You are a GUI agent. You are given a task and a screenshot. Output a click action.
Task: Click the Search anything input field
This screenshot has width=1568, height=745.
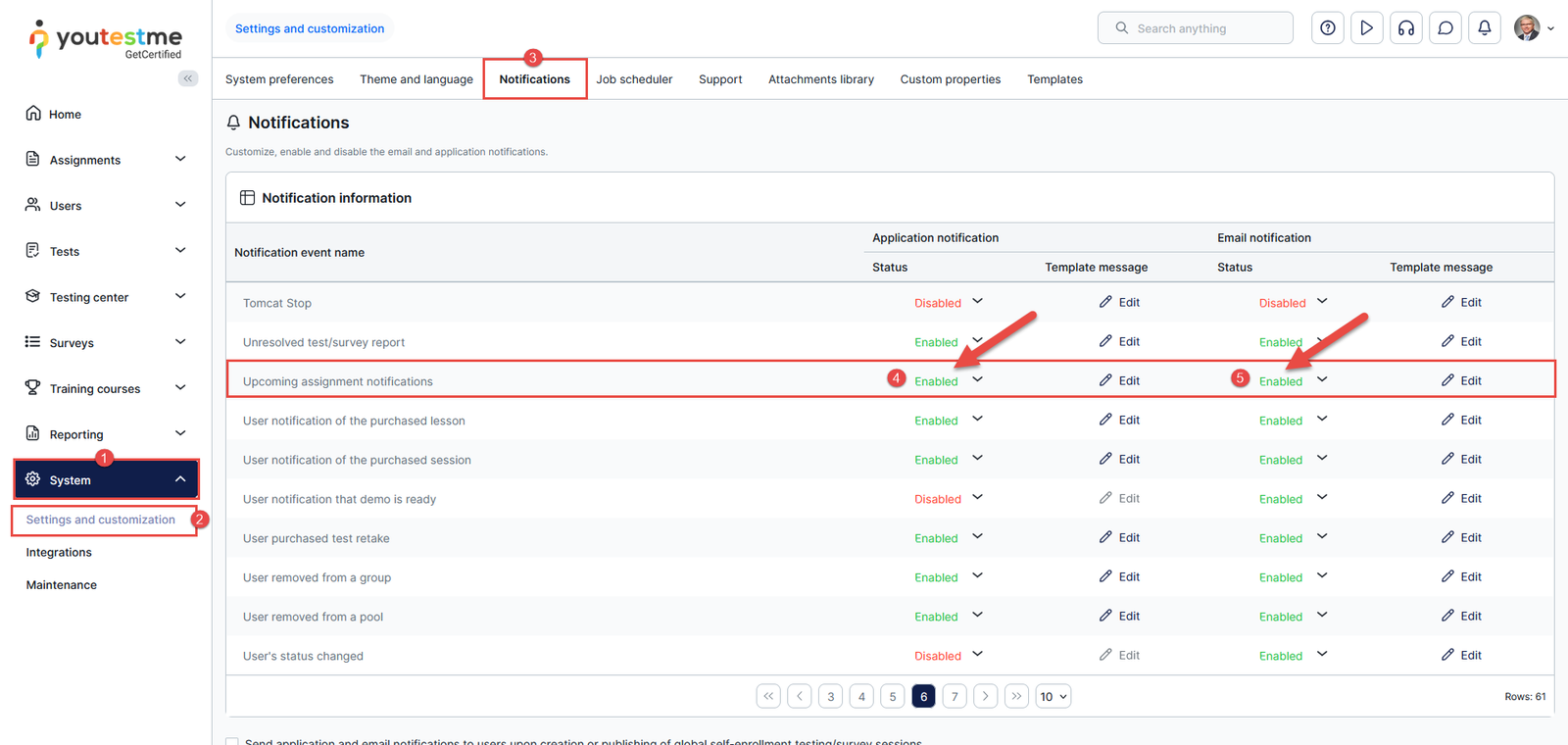[x=1196, y=28]
